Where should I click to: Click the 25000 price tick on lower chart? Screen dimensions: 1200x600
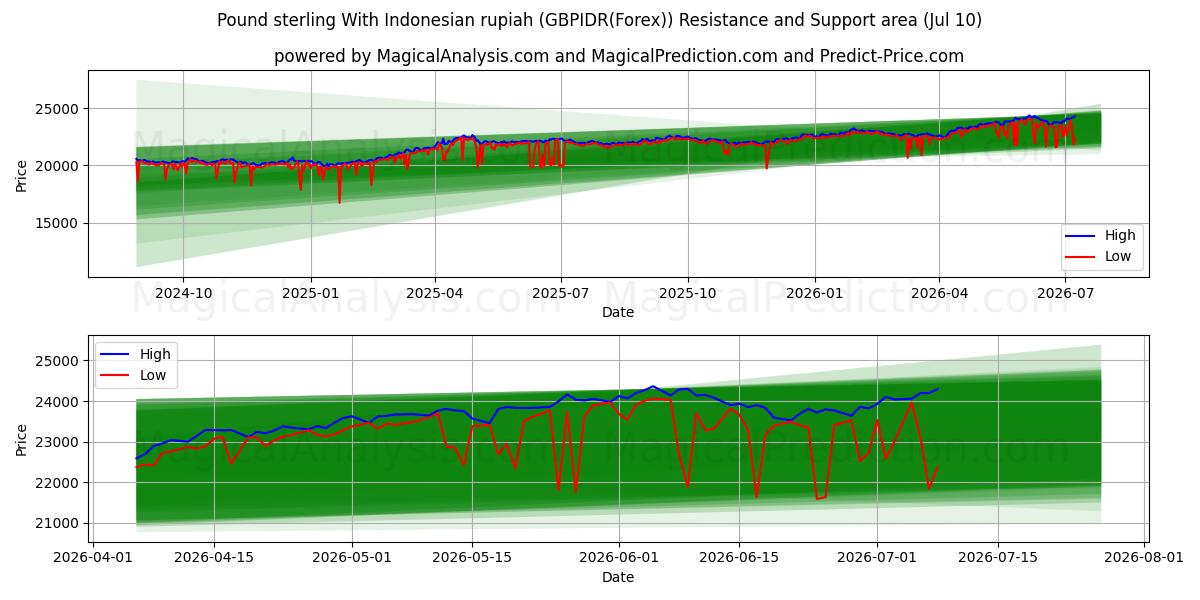pyautogui.click(x=59, y=361)
